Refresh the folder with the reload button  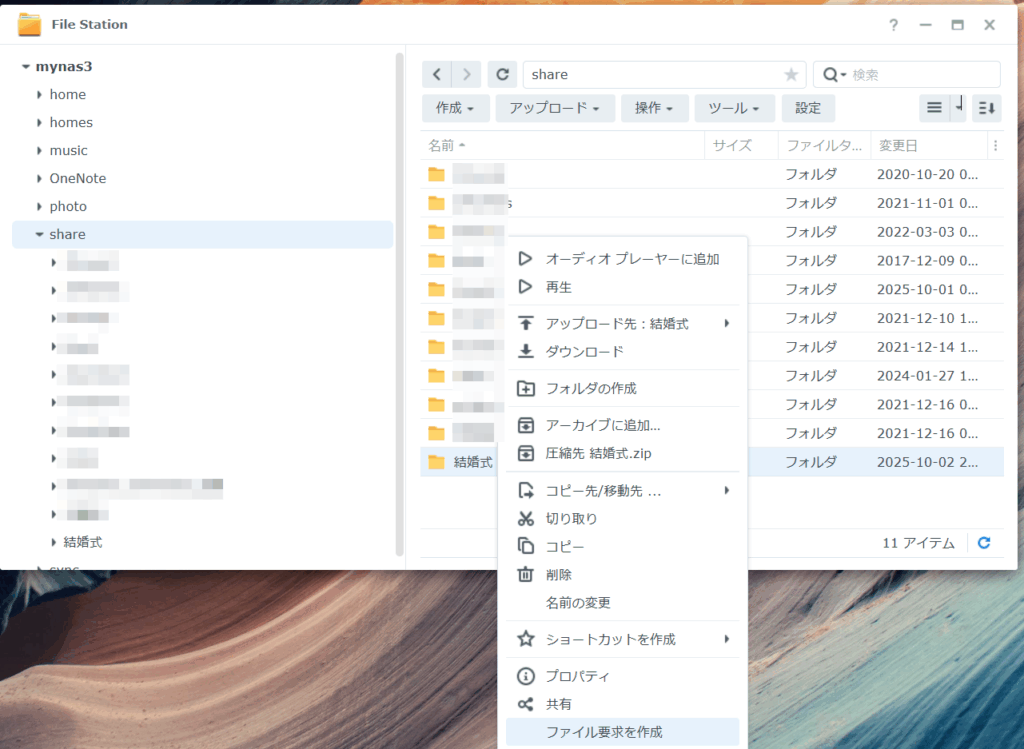coord(502,75)
